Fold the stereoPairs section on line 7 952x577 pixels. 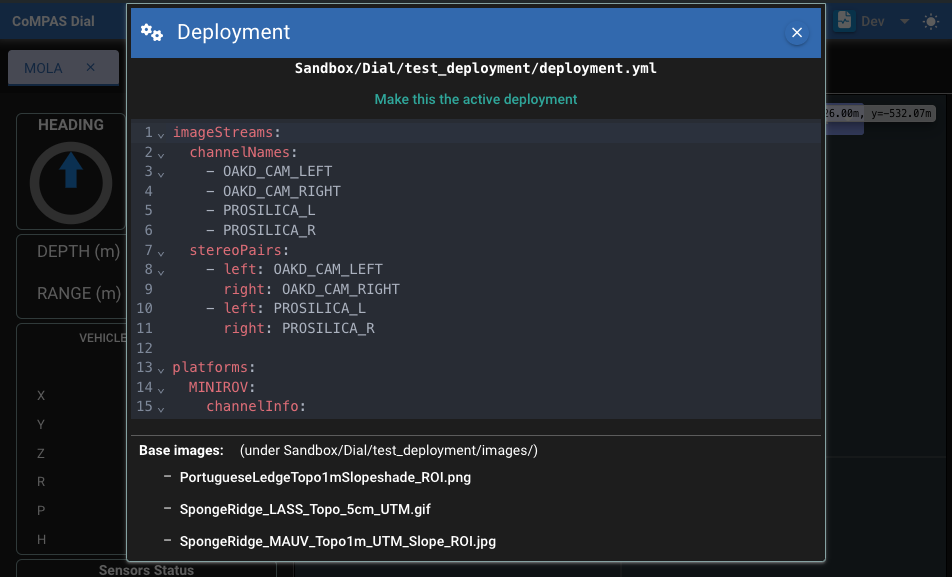click(x=161, y=251)
